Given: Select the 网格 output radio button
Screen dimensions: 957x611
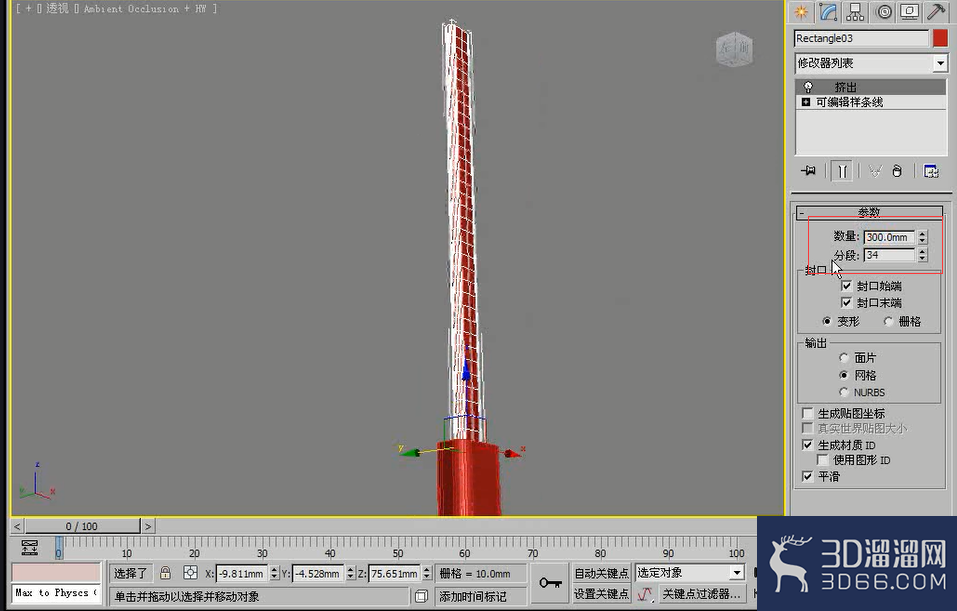Looking at the screenshot, I should point(843,375).
